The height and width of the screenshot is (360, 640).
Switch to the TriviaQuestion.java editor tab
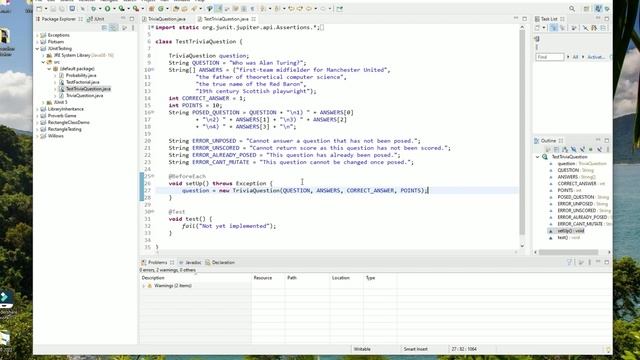164,19
